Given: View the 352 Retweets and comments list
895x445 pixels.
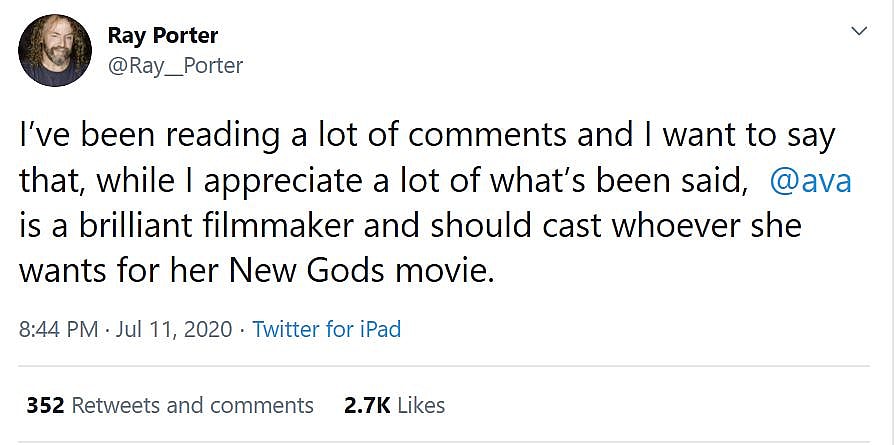Looking at the screenshot, I should coord(170,405).
